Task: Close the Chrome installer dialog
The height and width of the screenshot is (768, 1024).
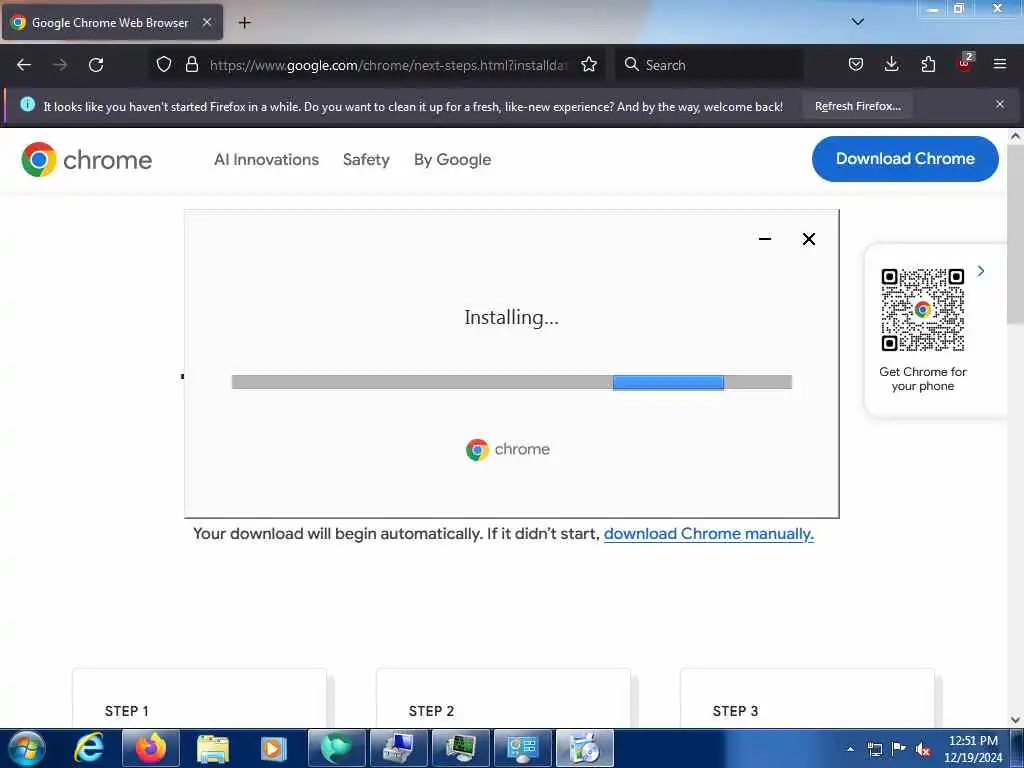Action: tap(808, 239)
